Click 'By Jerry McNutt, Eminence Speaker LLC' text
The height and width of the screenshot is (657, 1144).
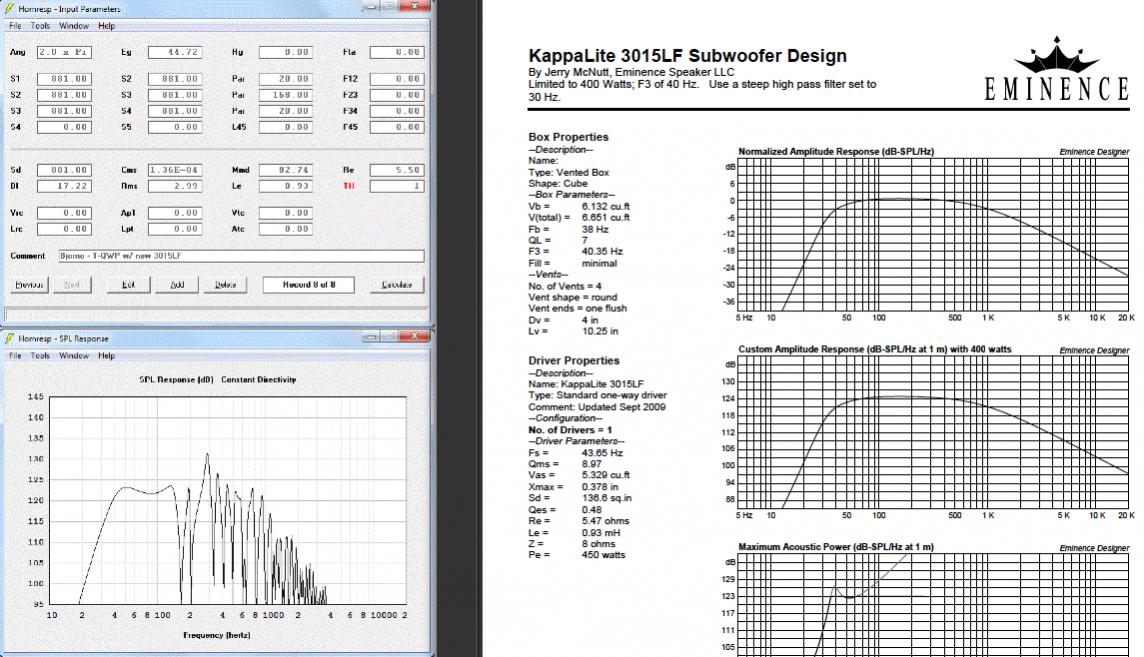click(x=631, y=72)
